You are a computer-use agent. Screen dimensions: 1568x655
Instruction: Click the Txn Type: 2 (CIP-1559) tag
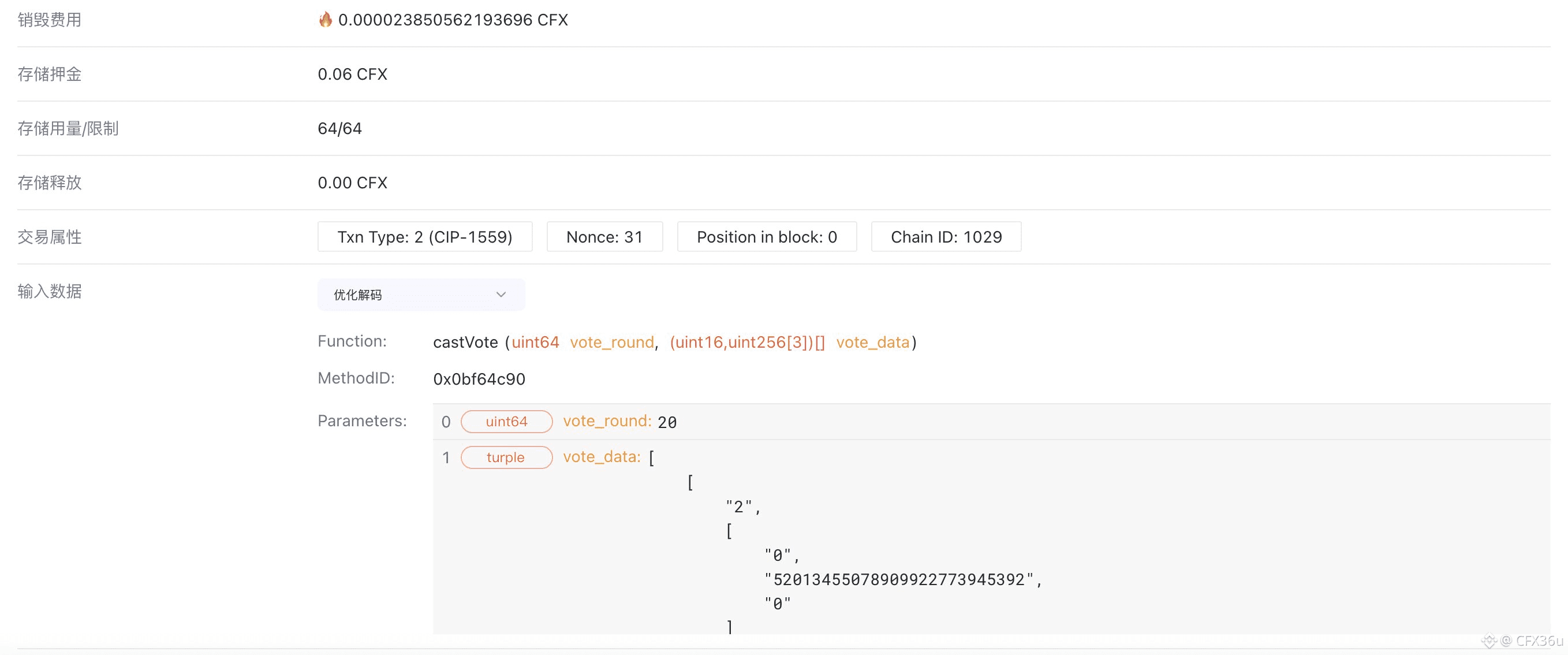click(424, 237)
